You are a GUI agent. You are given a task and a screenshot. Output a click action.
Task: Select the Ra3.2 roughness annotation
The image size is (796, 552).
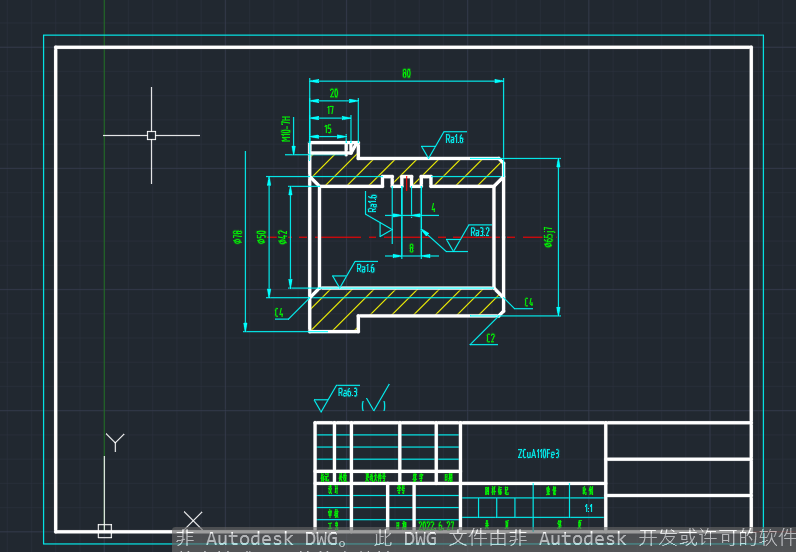click(x=480, y=232)
